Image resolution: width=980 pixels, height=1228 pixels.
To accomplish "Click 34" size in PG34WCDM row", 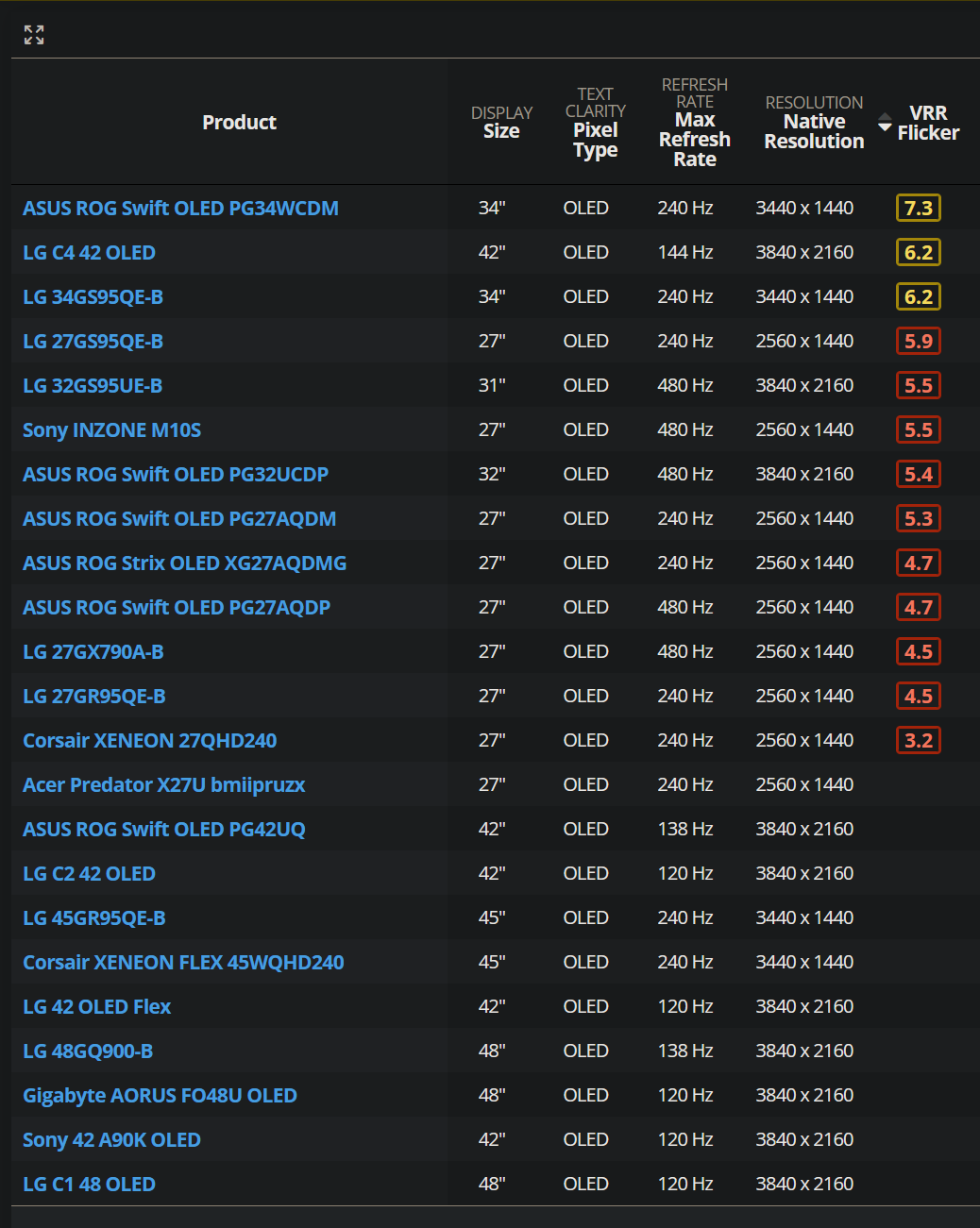I will coord(492,208).
